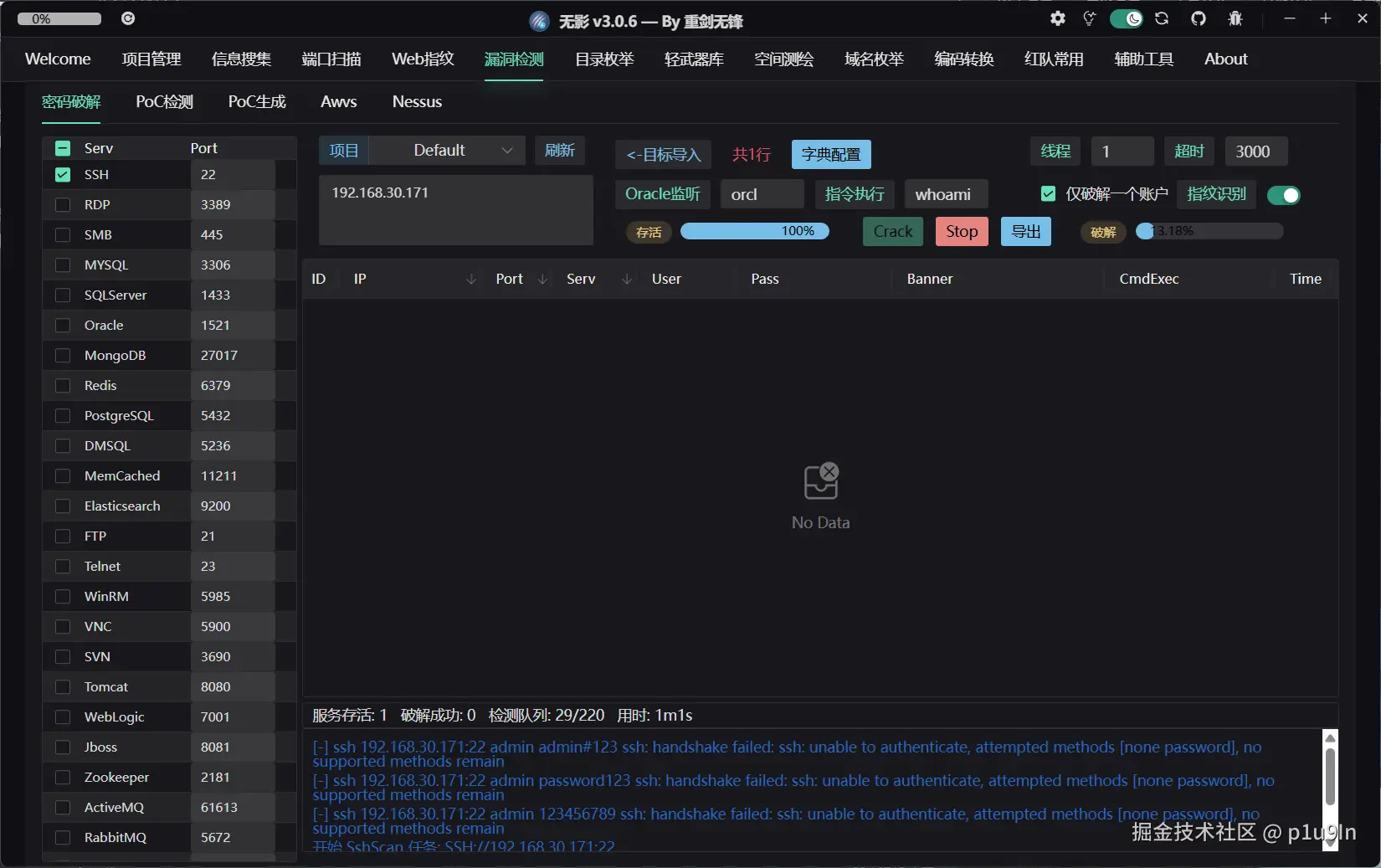Open the About tab
The width and height of the screenshot is (1381, 868).
[x=1225, y=59]
